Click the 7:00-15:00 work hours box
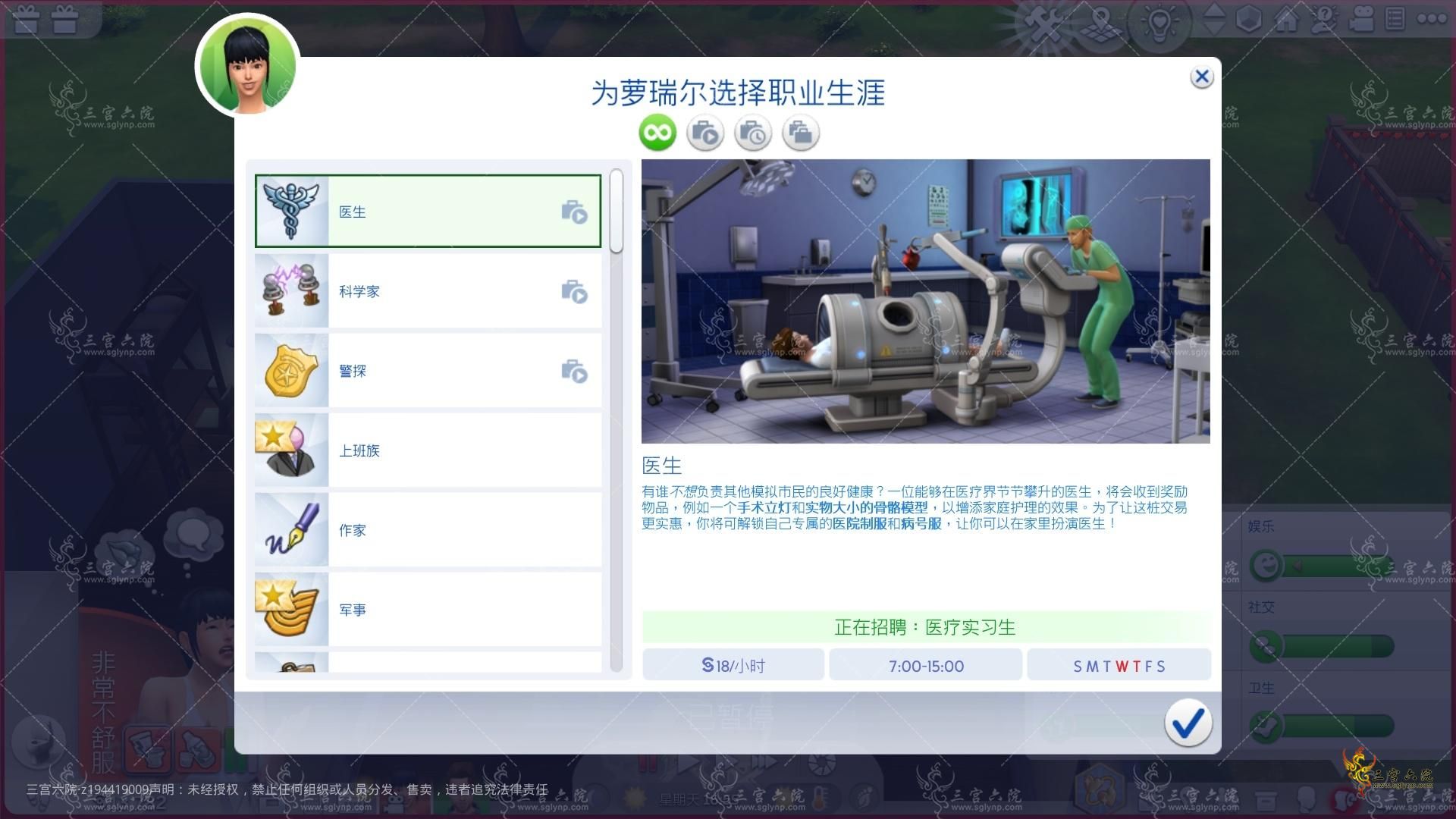This screenshot has height=819, width=1456. 926,665
